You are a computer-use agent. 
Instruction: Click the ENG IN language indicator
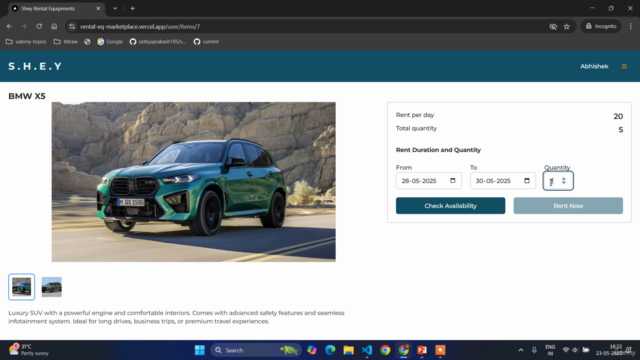(550, 350)
